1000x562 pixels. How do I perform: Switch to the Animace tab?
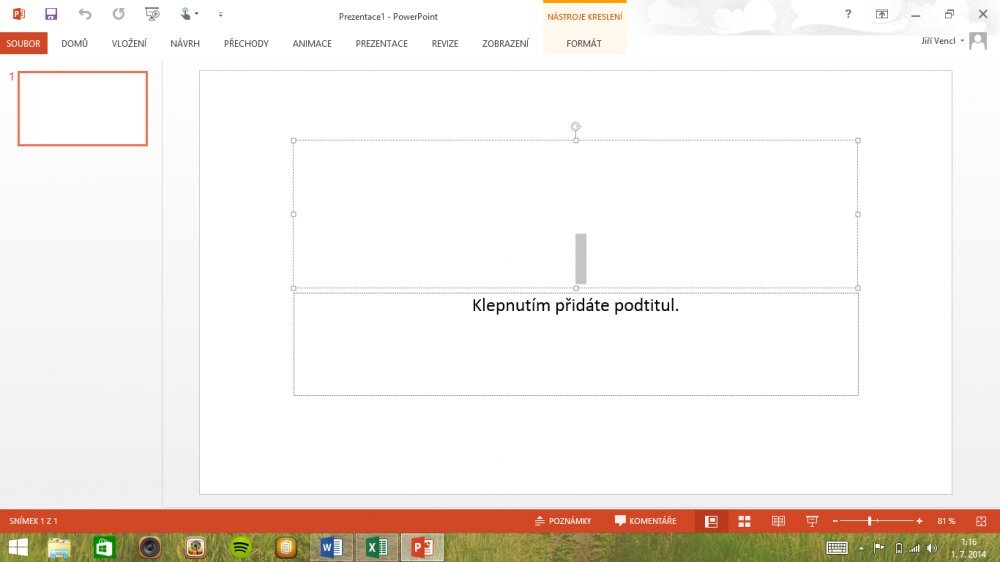tap(312, 44)
